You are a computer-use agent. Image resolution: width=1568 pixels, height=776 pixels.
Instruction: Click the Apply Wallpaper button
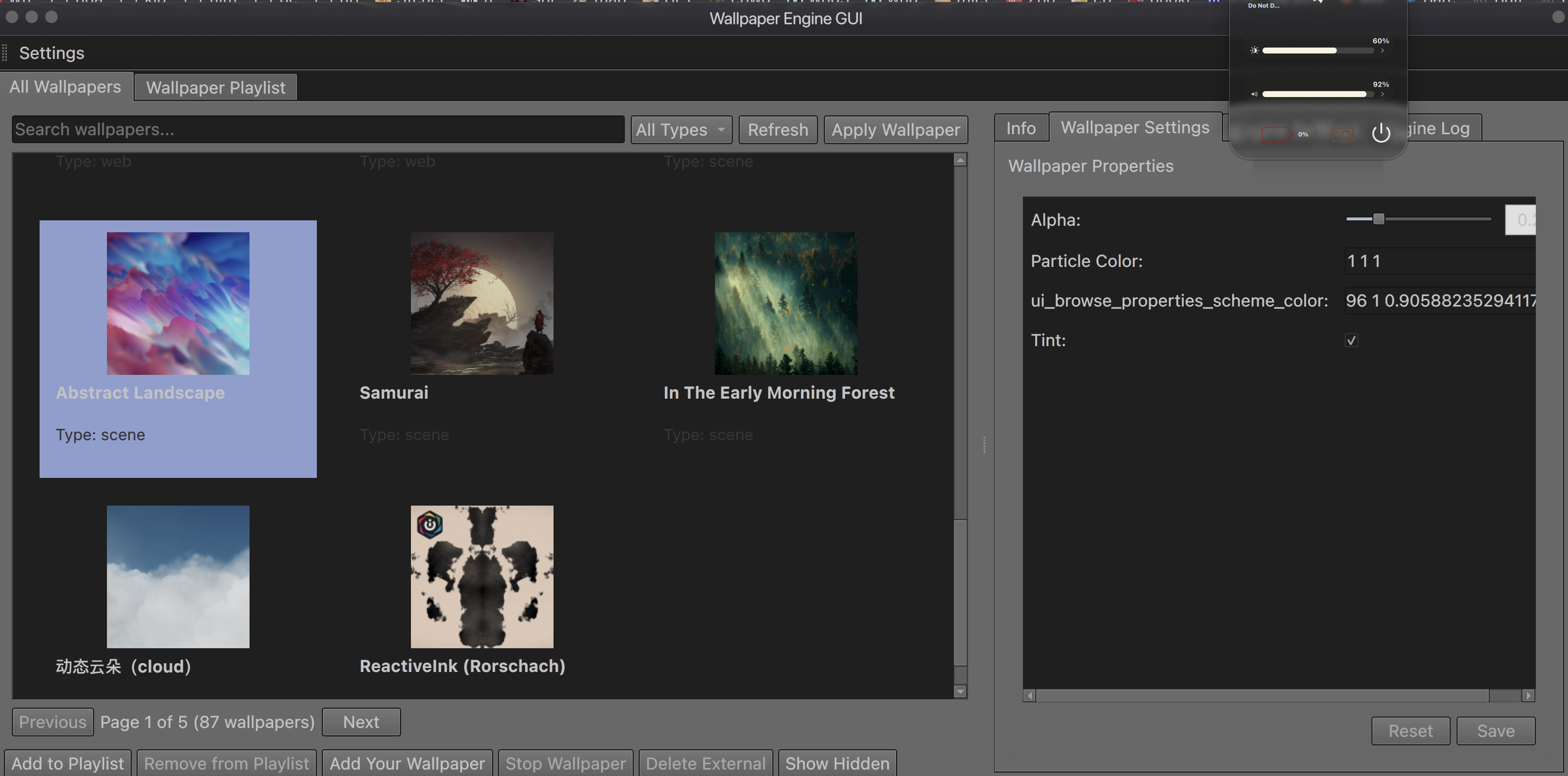tap(896, 130)
